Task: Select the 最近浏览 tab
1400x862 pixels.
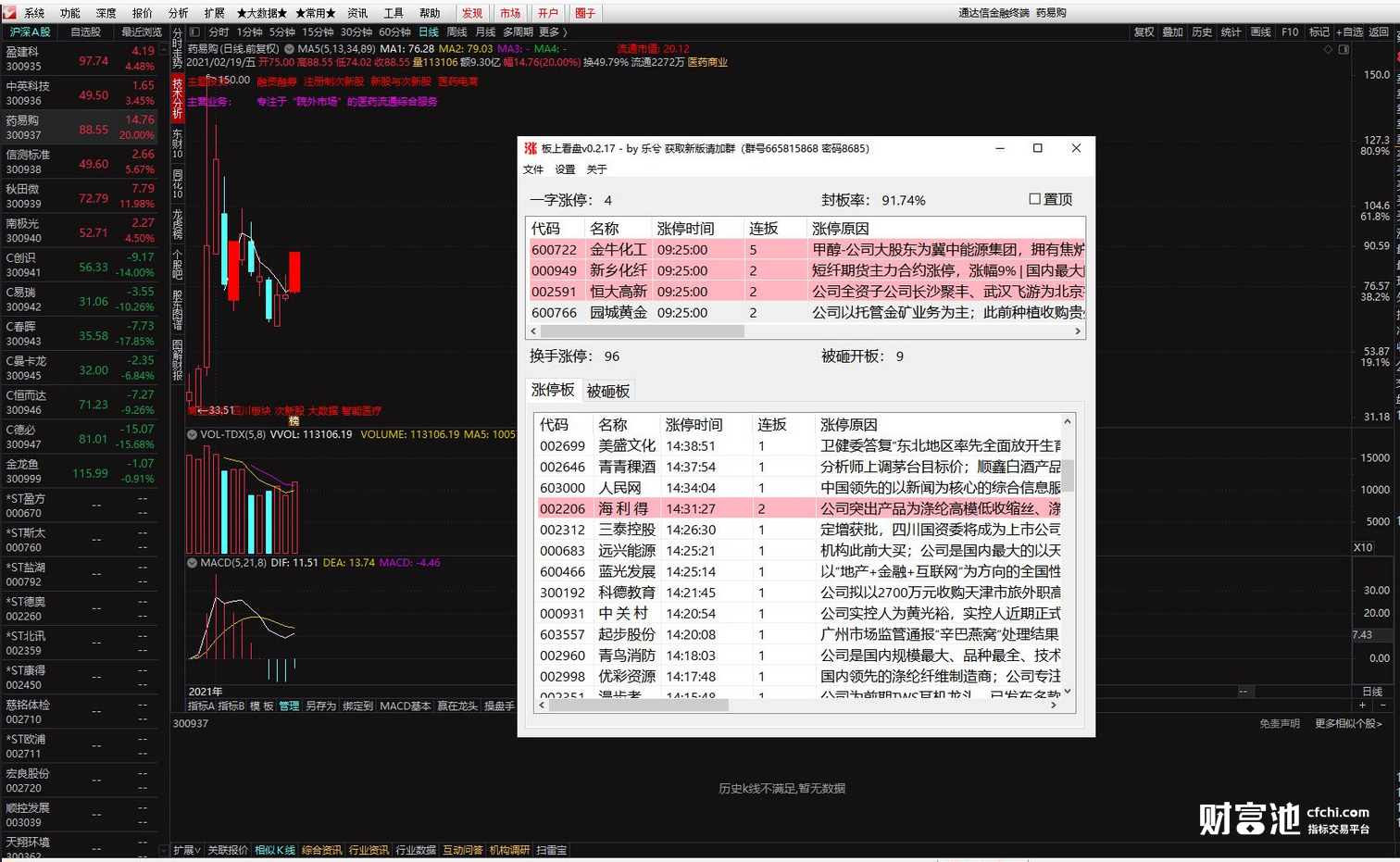Action: [x=142, y=31]
